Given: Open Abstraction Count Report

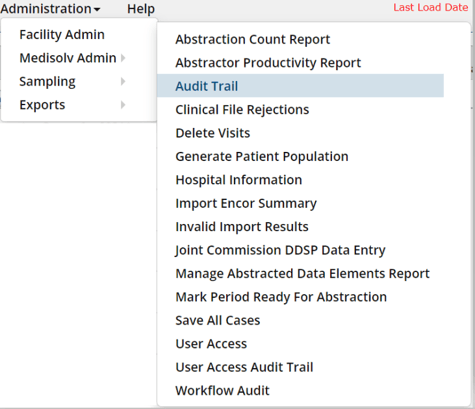Looking at the screenshot, I should pyautogui.click(x=253, y=39).
